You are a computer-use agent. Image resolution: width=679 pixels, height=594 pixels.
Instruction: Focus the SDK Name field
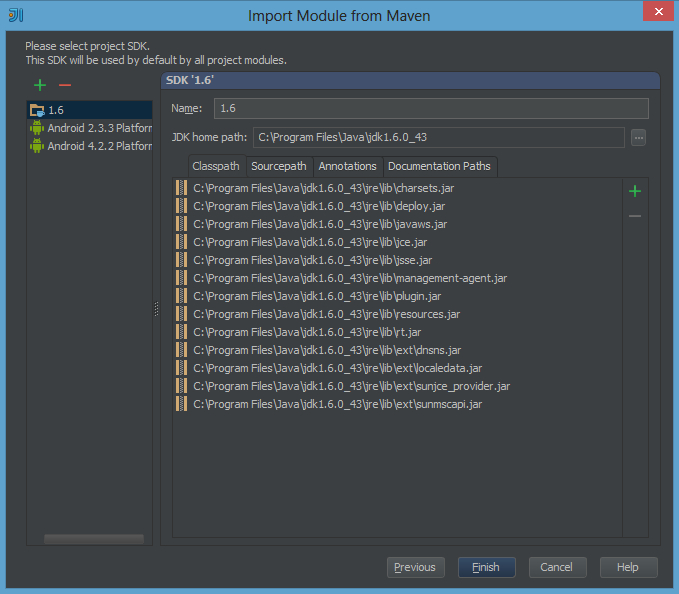(431, 108)
